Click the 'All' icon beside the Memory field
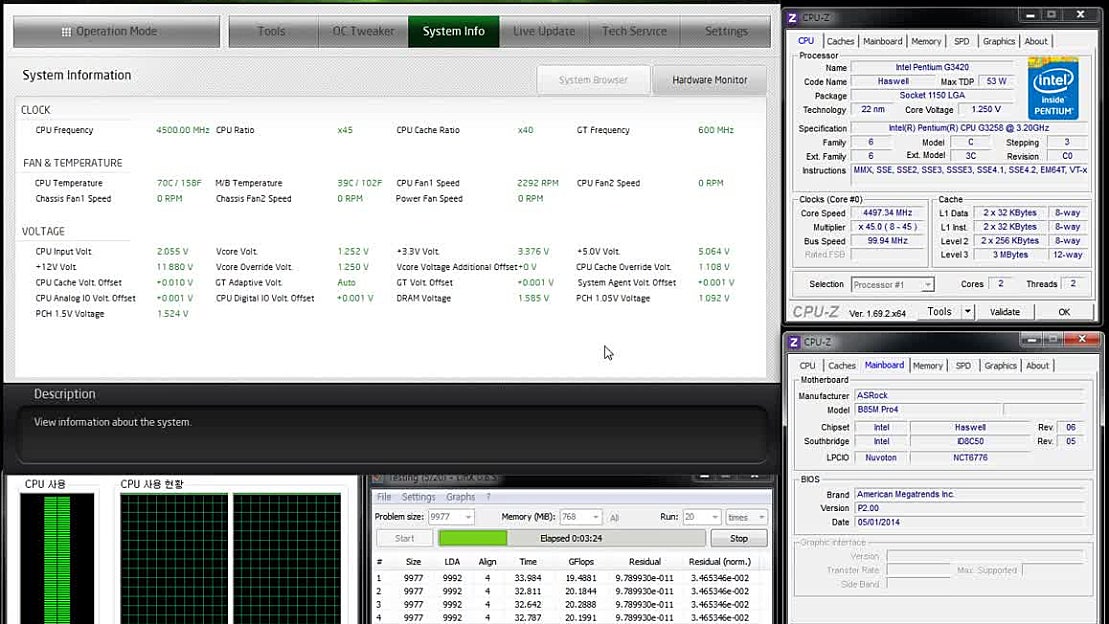1109x624 pixels. pos(616,517)
